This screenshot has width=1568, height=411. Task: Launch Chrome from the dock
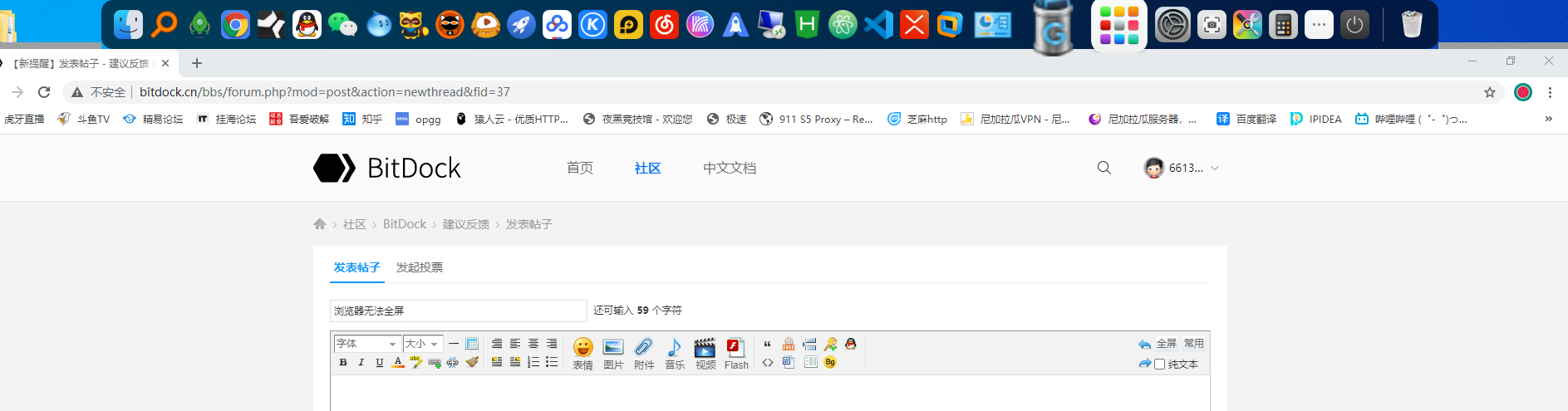[x=236, y=25]
